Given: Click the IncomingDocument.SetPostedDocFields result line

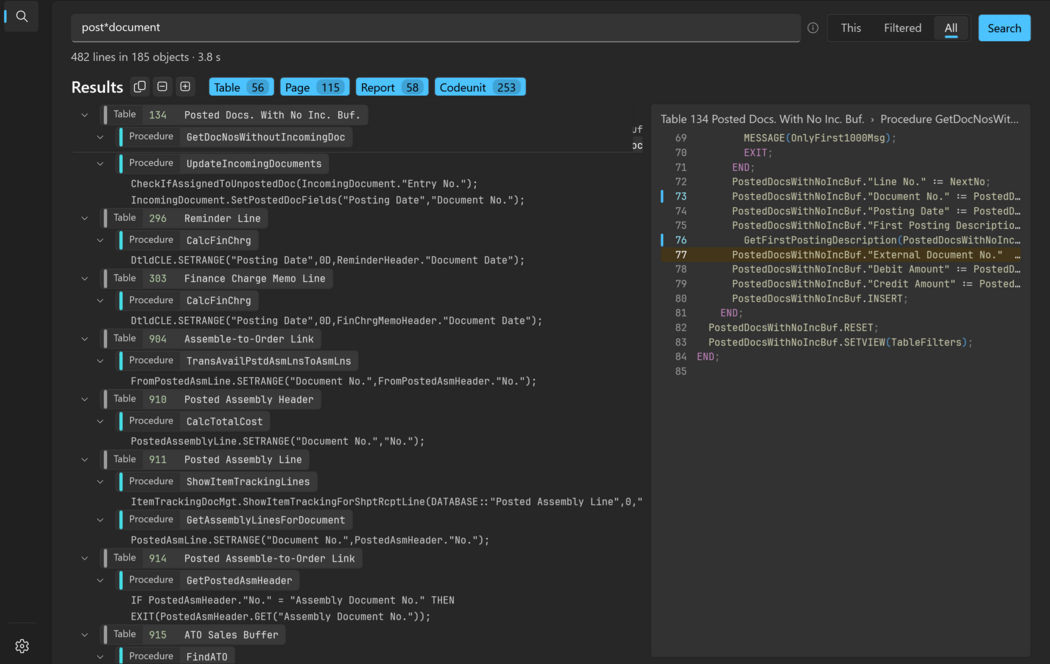Looking at the screenshot, I should click(x=327, y=200).
